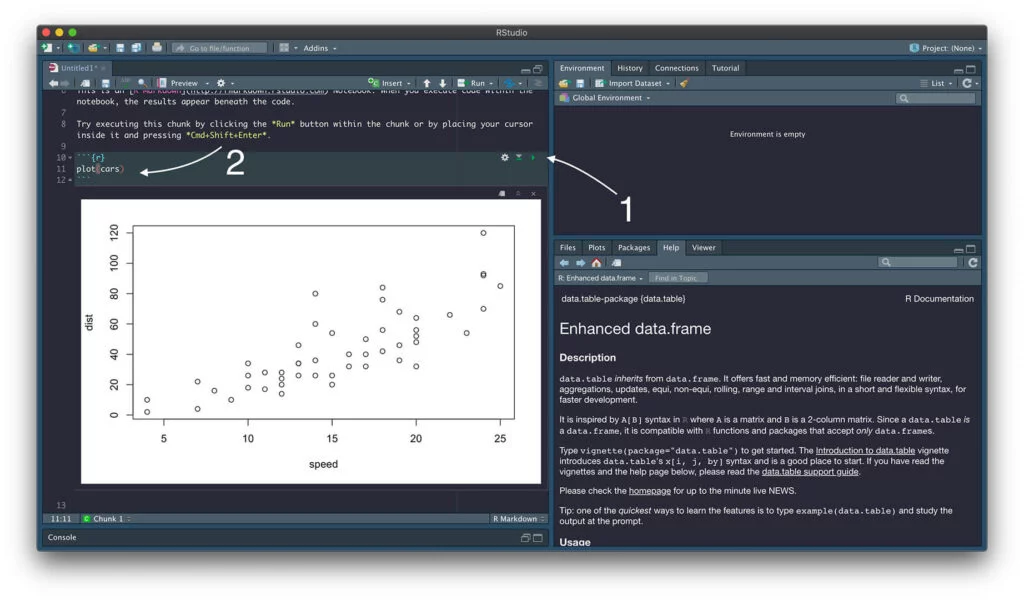Clear the environment objects with the broom icon

pos(684,84)
